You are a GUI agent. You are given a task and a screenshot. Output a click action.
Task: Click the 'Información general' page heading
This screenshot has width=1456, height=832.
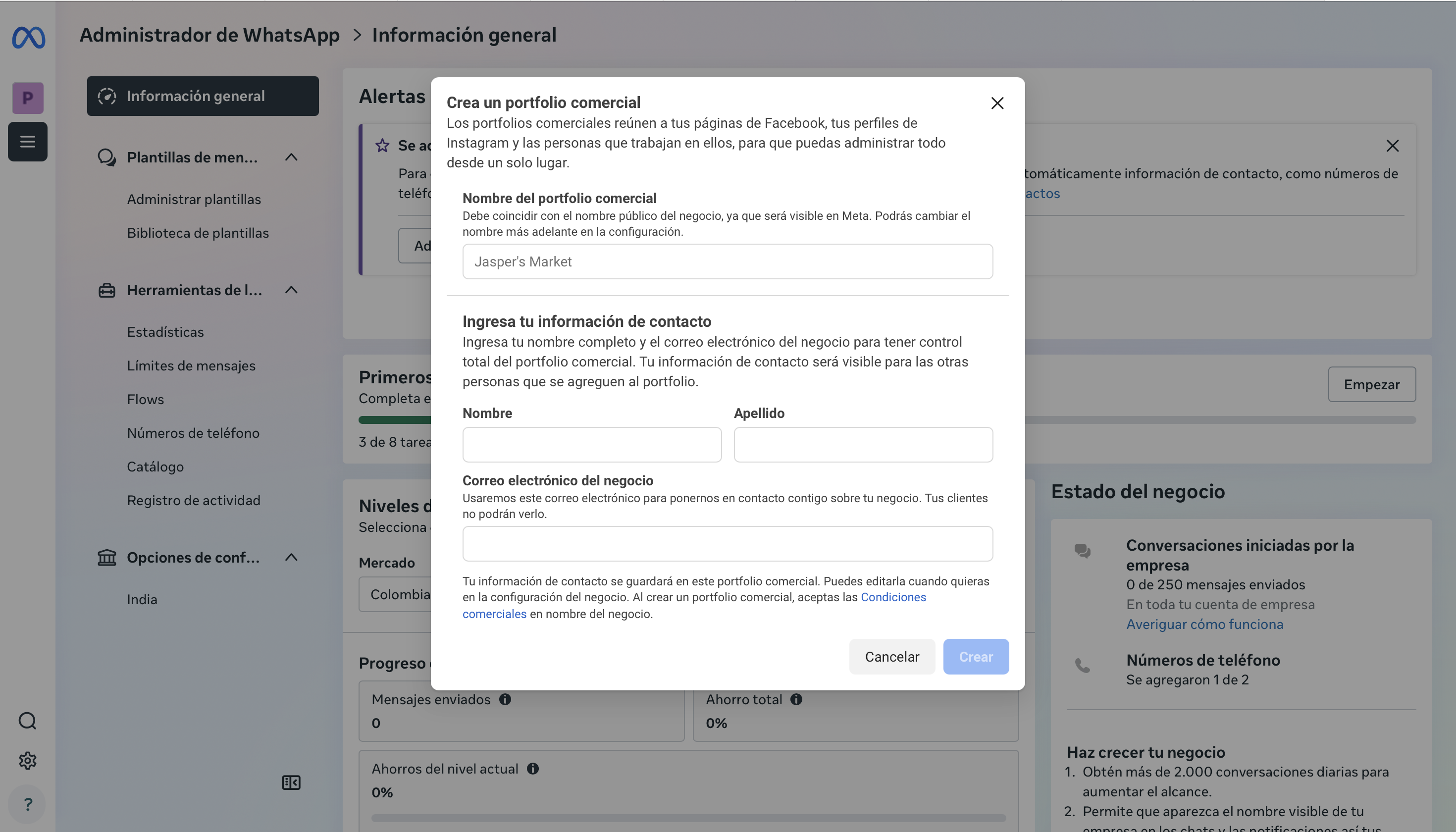464,35
